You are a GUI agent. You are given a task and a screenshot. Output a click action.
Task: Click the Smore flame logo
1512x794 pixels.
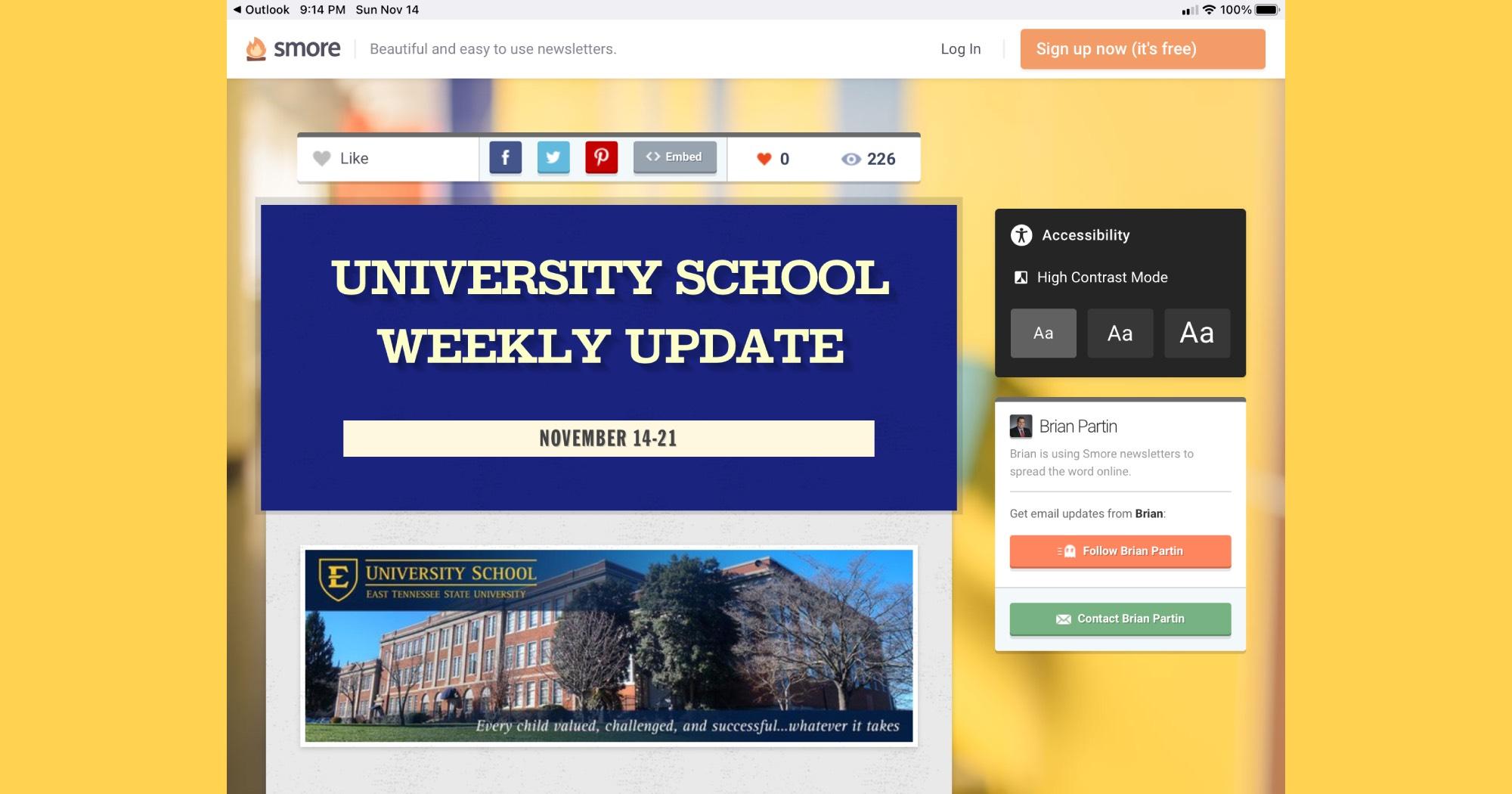pos(256,48)
